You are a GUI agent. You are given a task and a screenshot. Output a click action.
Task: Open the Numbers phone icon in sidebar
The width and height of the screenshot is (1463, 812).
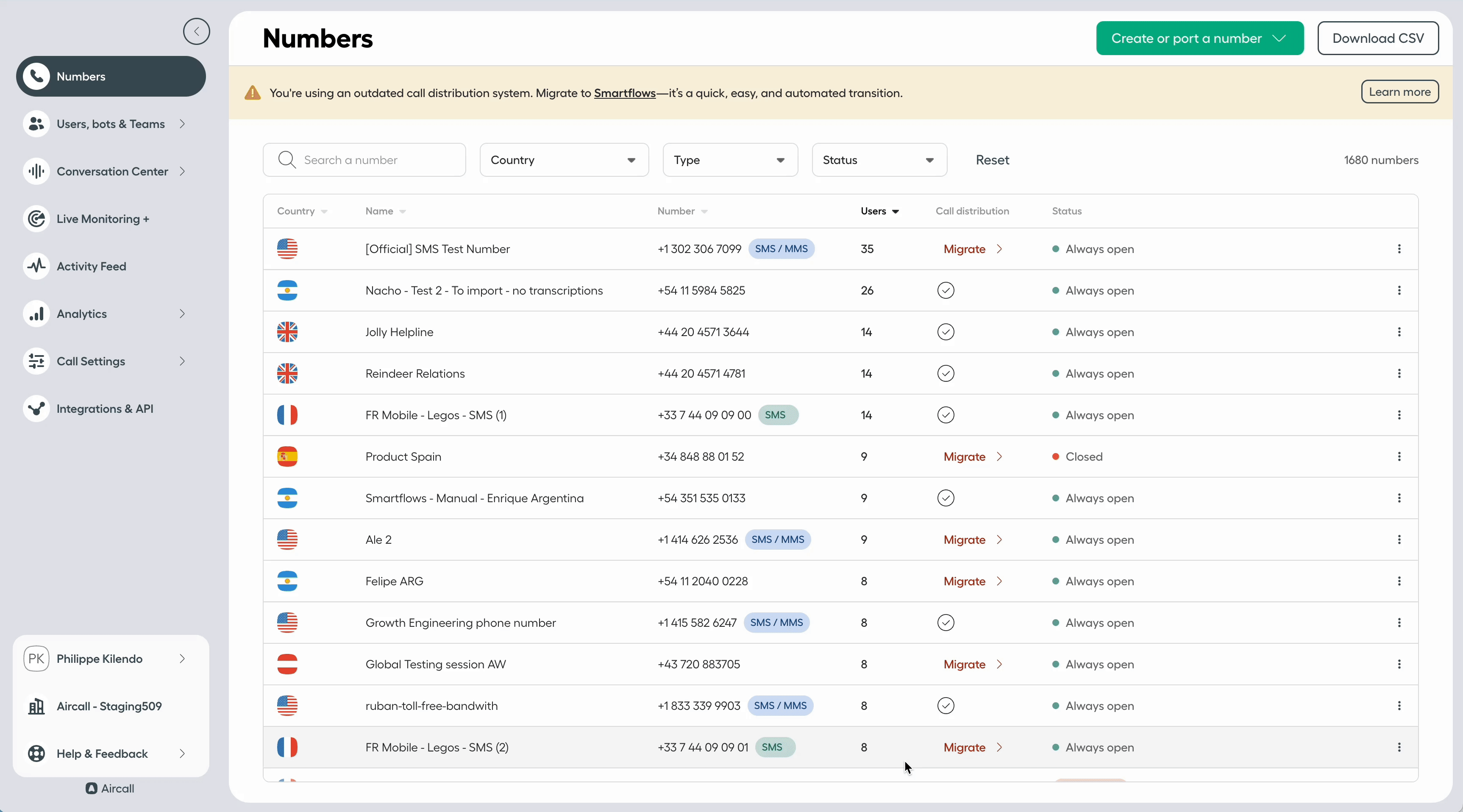(37, 76)
